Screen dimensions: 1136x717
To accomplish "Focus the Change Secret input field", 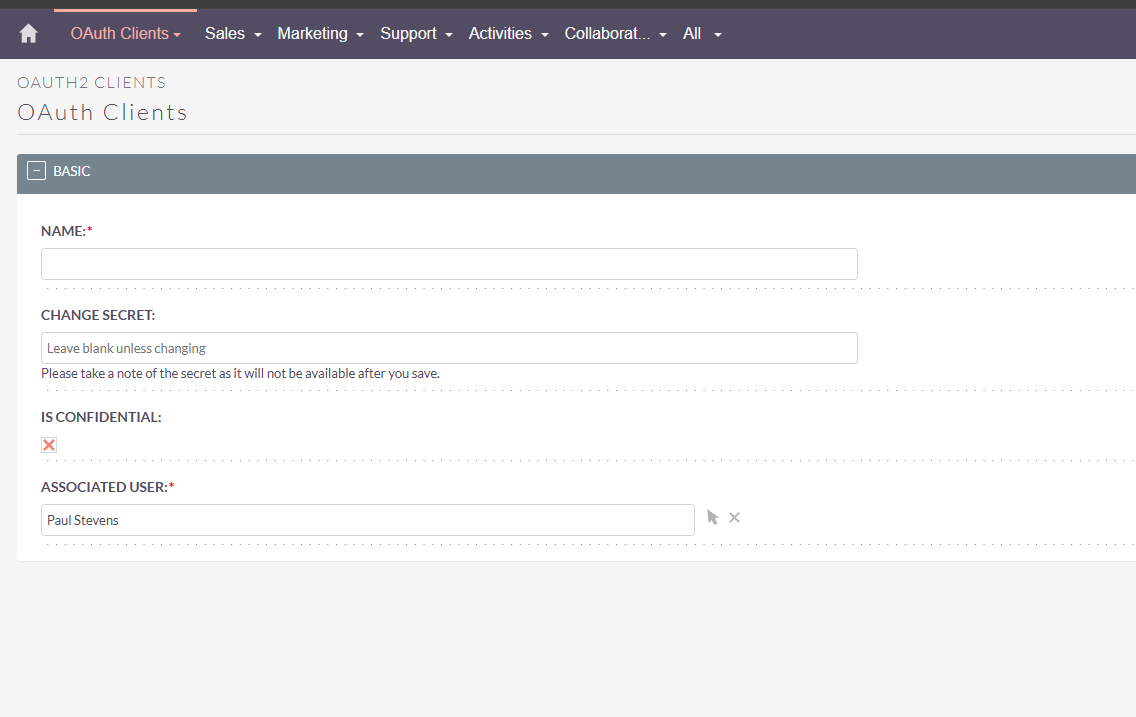I will (x=449, y=348).
